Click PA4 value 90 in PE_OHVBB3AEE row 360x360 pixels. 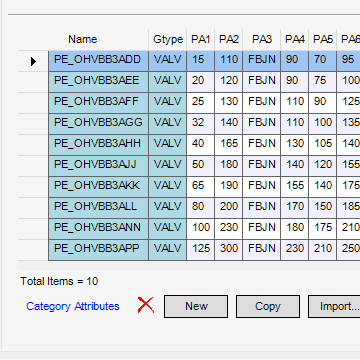295,82
